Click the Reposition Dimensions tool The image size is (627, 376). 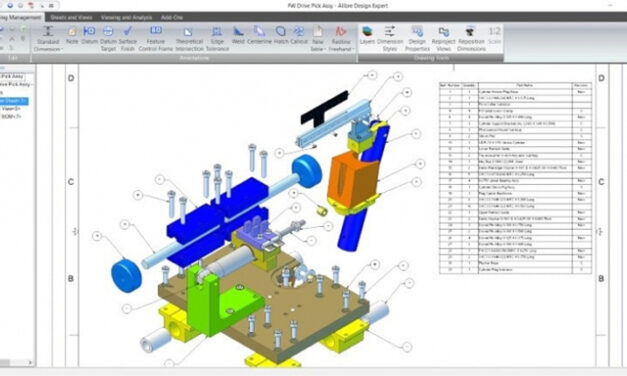pyautogui.click(x=471, y=38)
